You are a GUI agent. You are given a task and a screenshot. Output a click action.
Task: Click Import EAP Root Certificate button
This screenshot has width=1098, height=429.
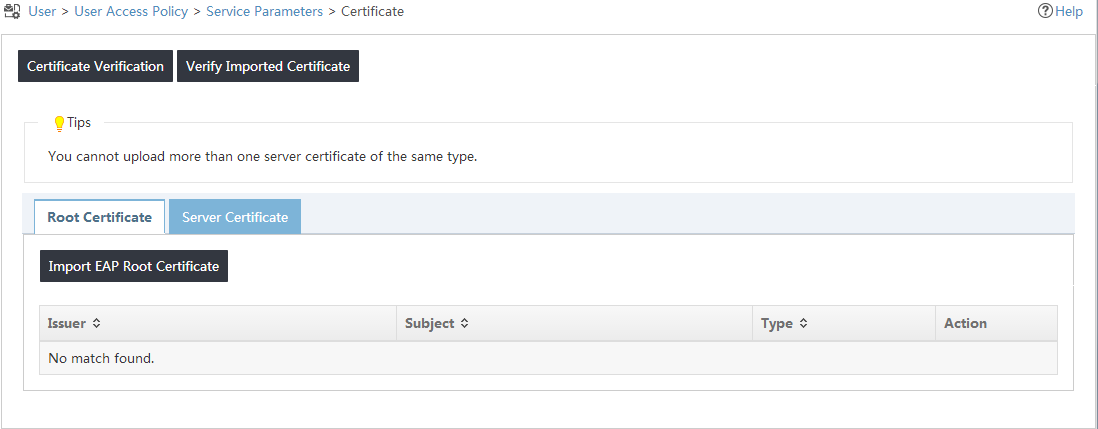point(134,267)
